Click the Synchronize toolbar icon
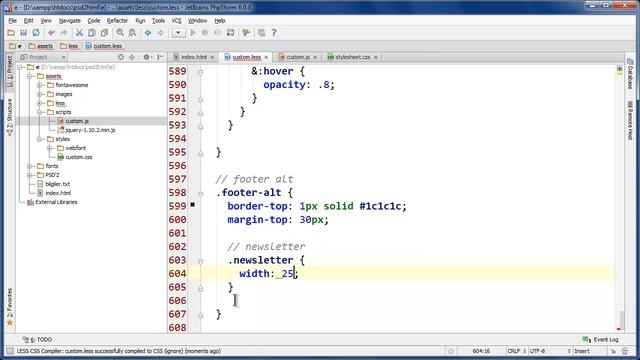The width and height of the screenshot is (640, 360). click(36, 33)
